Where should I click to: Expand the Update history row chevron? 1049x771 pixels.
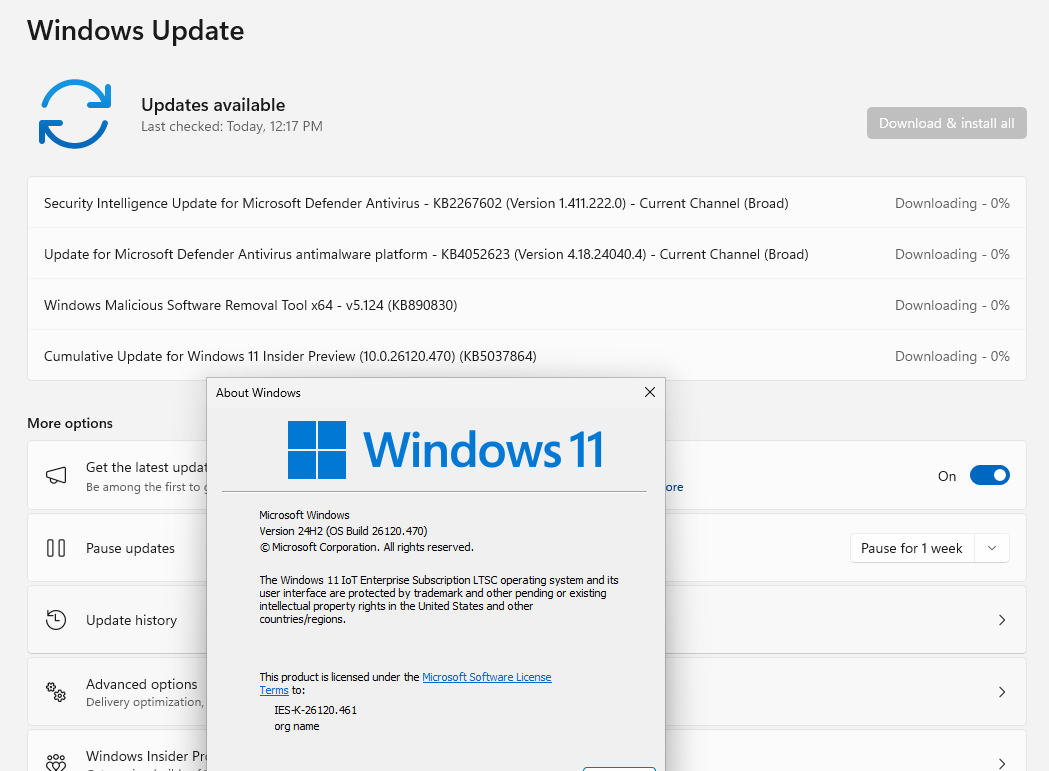1002,620
